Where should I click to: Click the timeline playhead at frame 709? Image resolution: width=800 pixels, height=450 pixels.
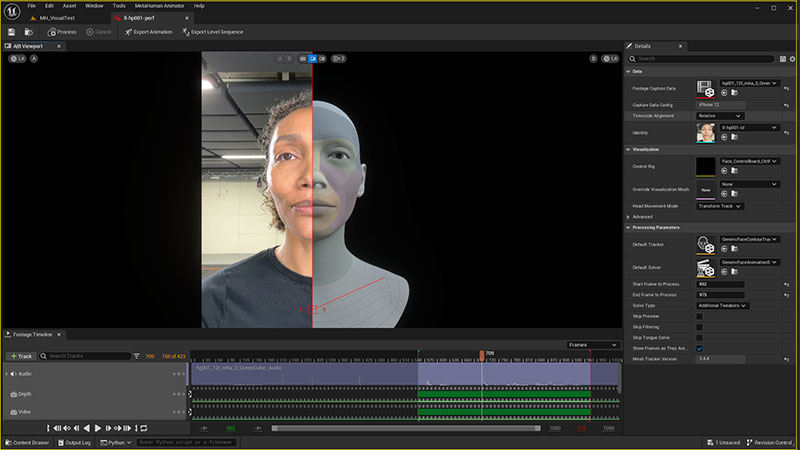pyautogui.click(x=482, y=355)
